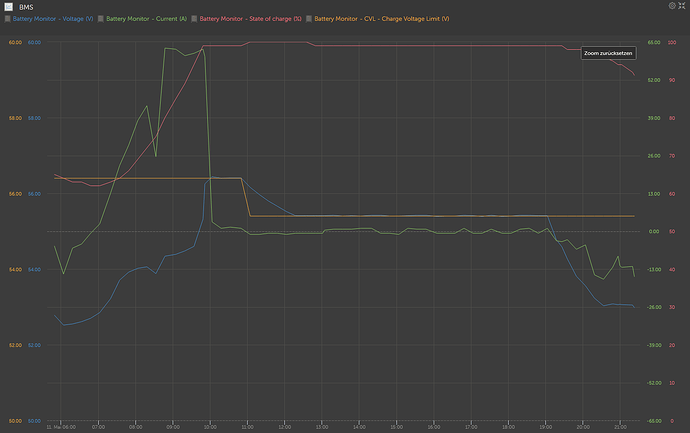Hide the State of charge (%) series

coord(250,19)
